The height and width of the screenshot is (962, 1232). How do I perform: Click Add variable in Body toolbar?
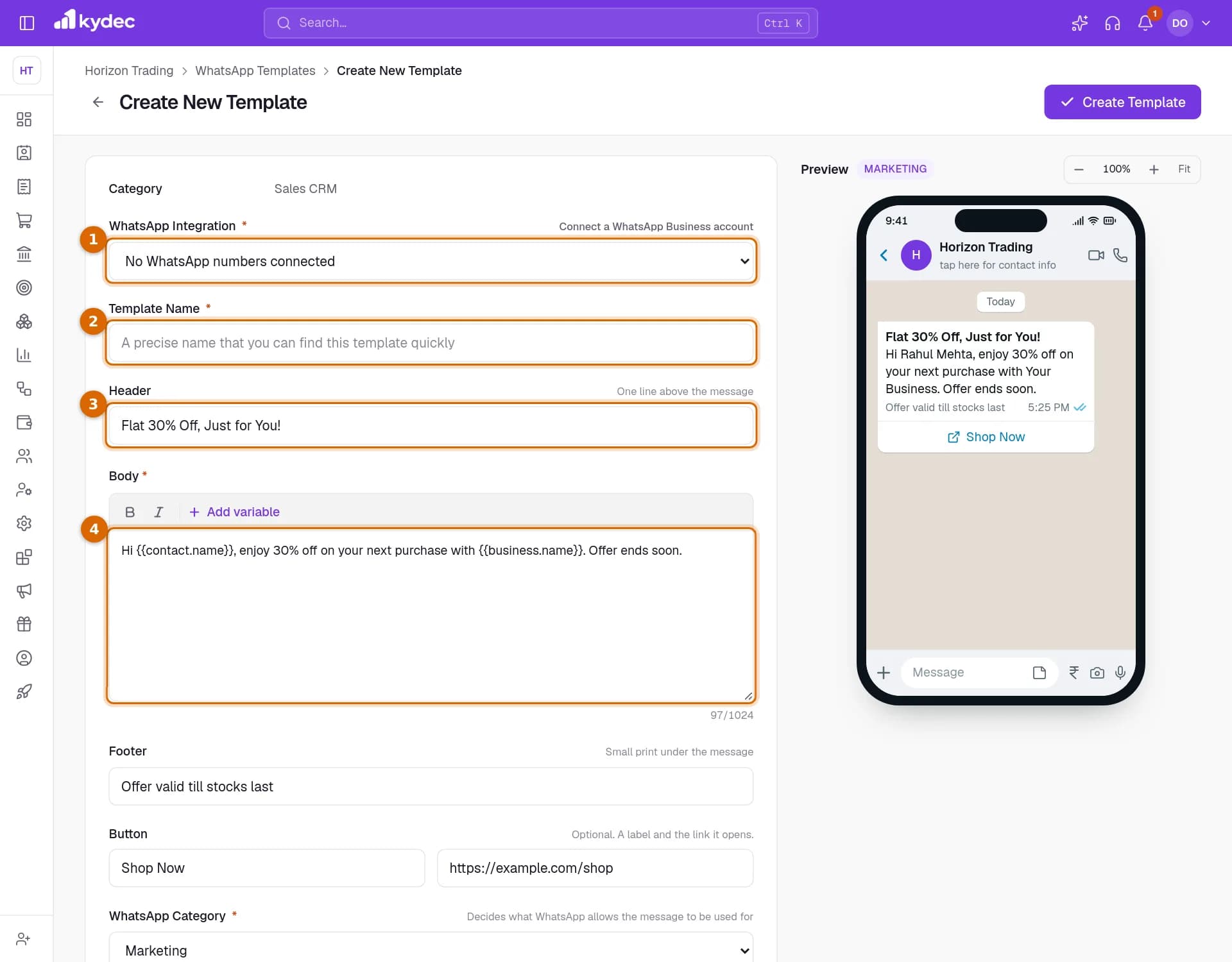pos(234,512)
